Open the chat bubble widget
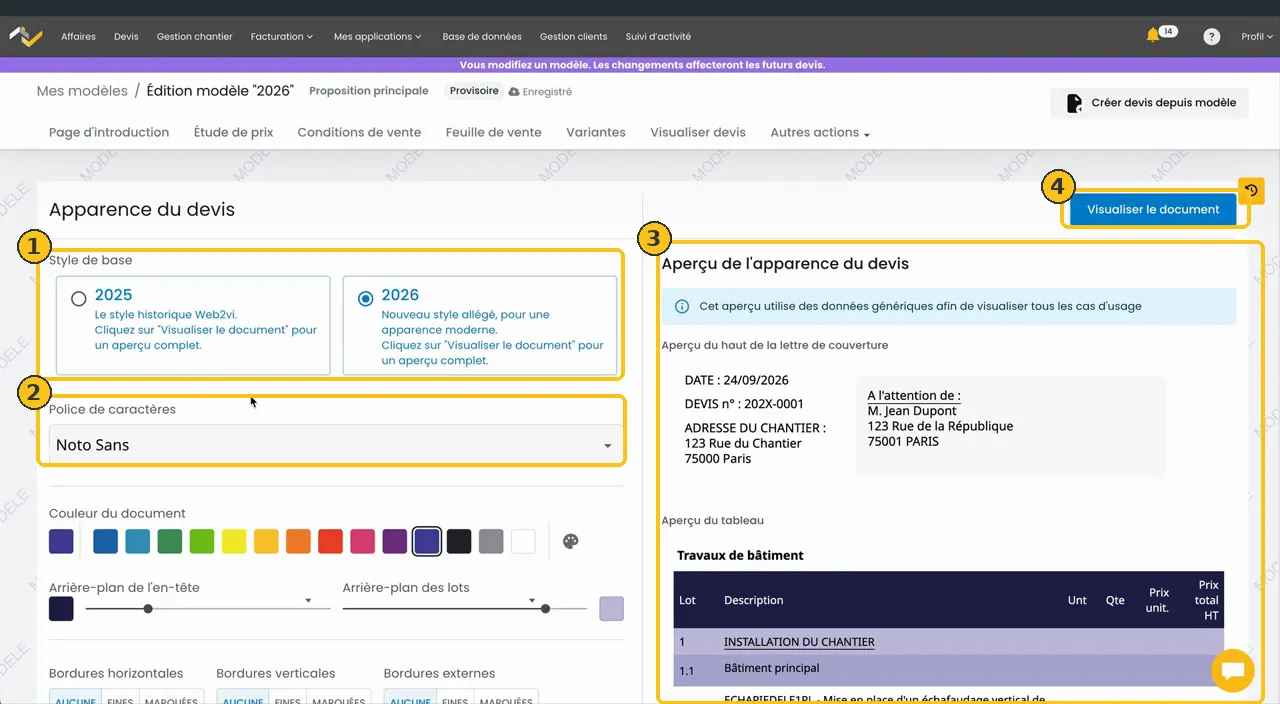The width and height of the screenshot is (1280, 704). click(x=1232, y=670)
